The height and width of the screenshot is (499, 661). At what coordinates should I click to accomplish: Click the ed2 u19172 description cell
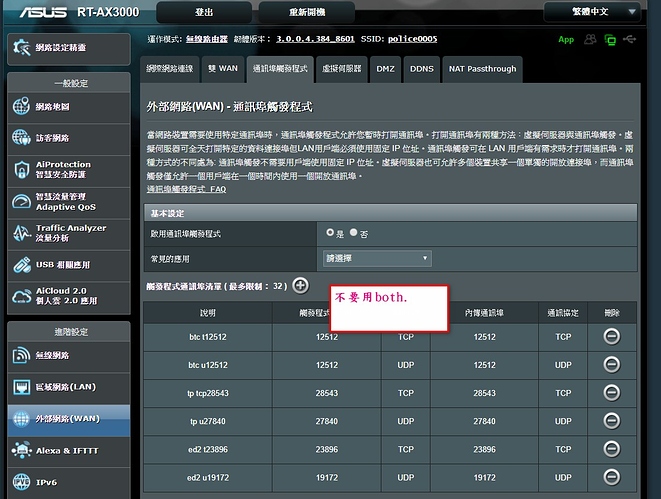[x=208, y=478]
